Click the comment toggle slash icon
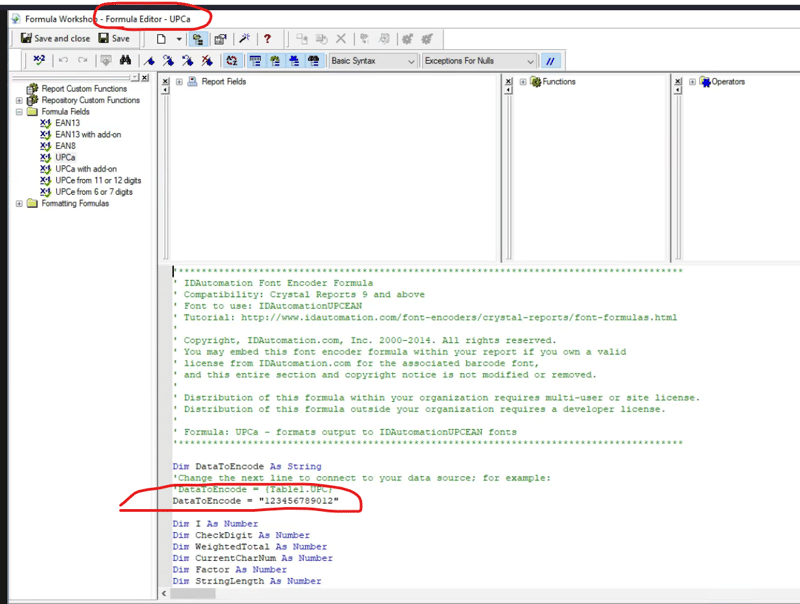This screenshot has width=800, height=604. (x=549, y=61)
